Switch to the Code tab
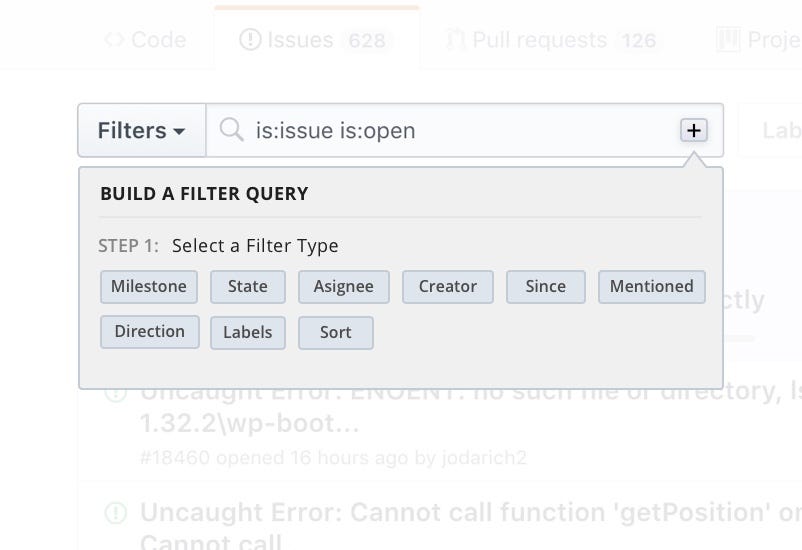This screenshot has height=550, width=802. 146,40
